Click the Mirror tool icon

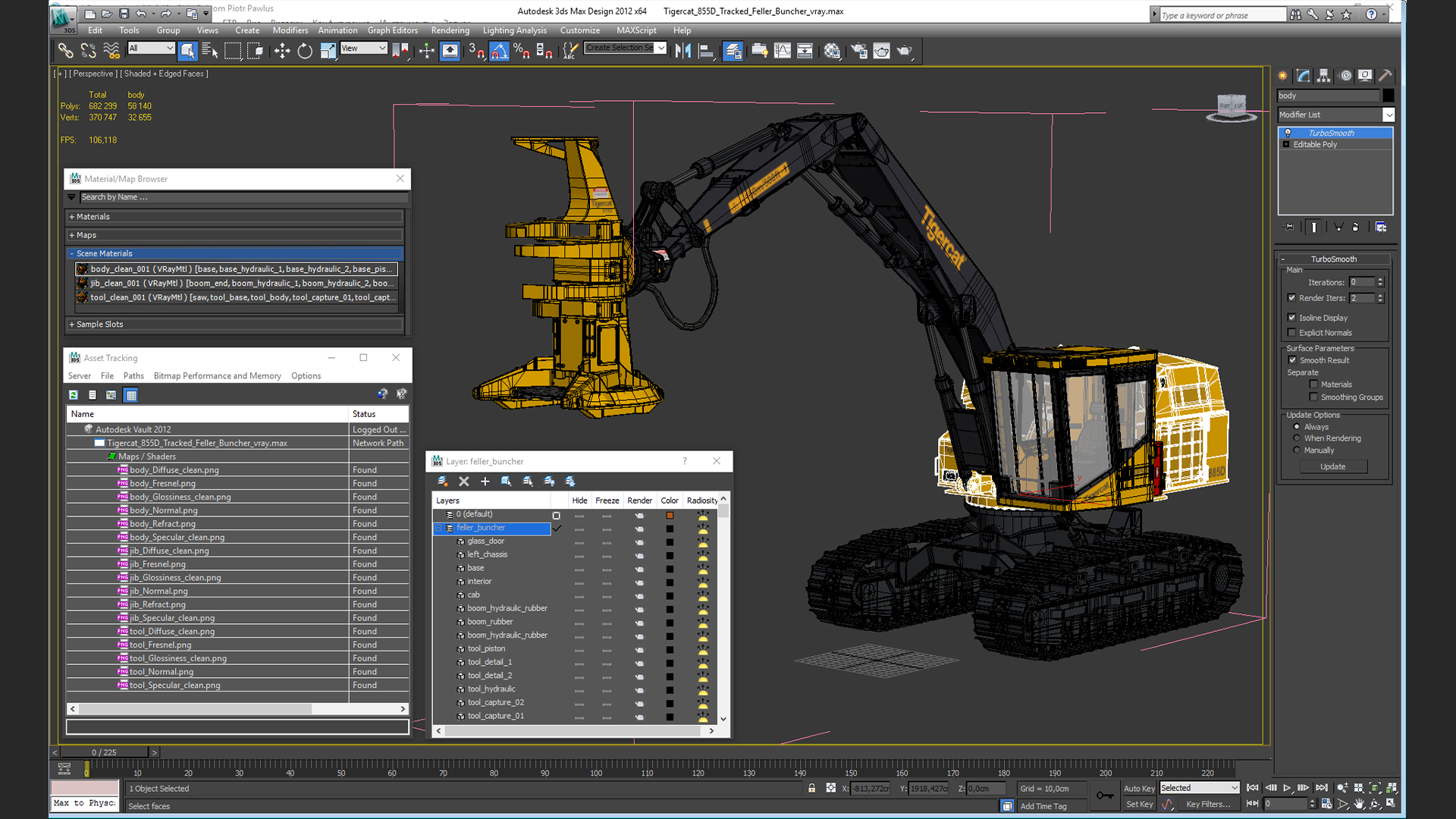point(683,51)
